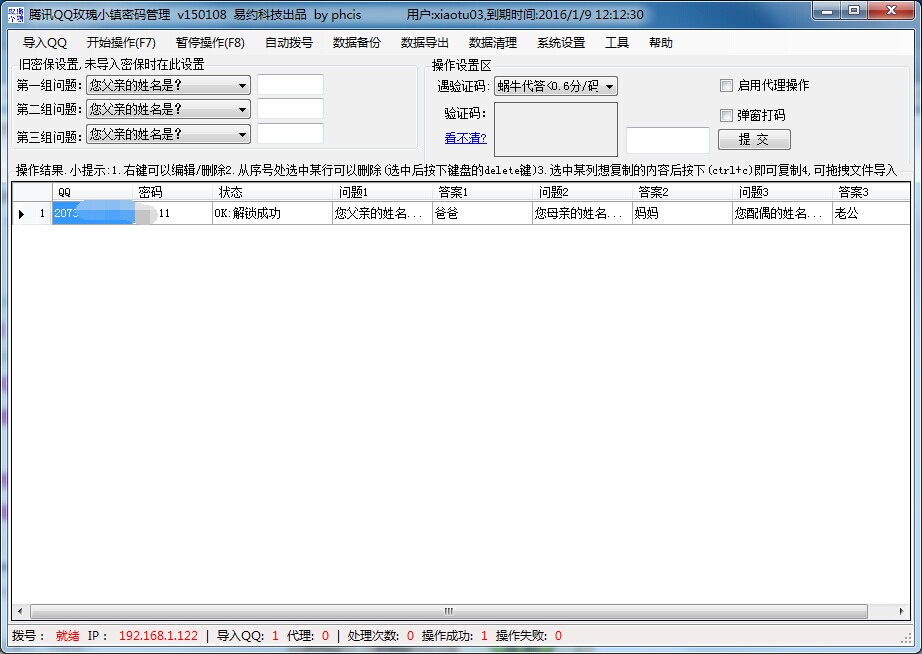Image resolution: width=922 pixels, height=654 pixels.
Task: Click the captcha image box
Action: (556, 129)
